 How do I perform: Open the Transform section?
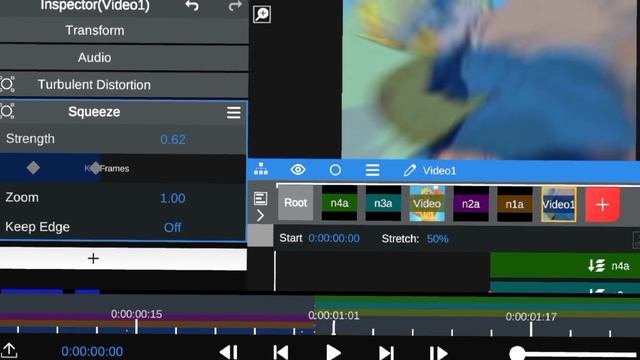tap(124, 31)
